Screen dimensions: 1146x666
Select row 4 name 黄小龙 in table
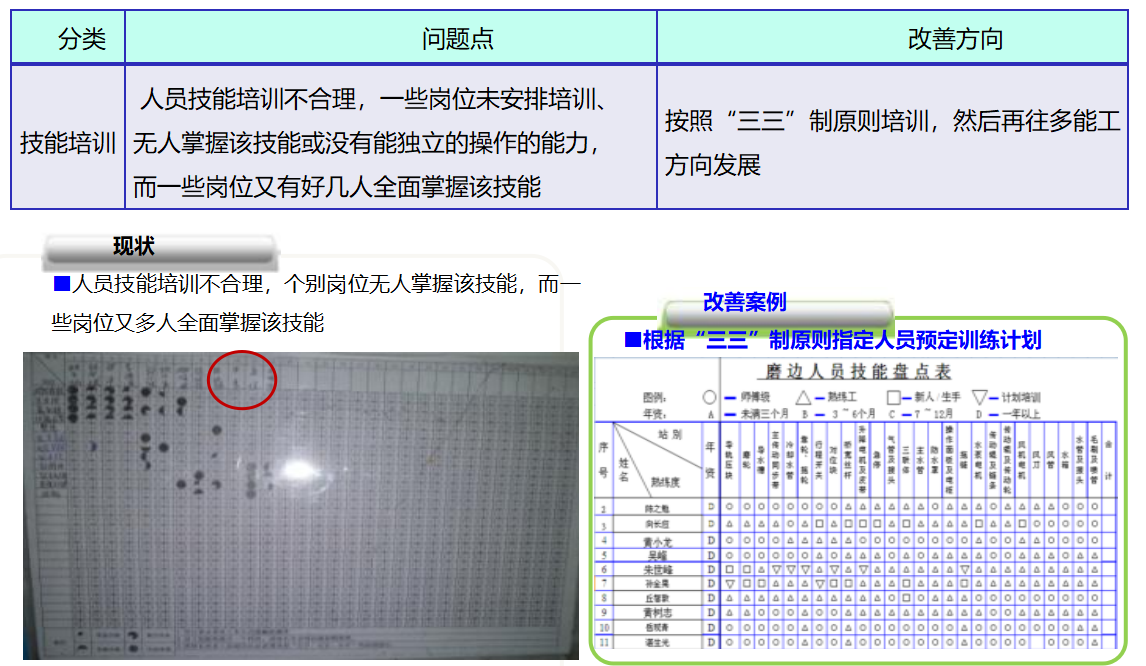tap(658, 541)
